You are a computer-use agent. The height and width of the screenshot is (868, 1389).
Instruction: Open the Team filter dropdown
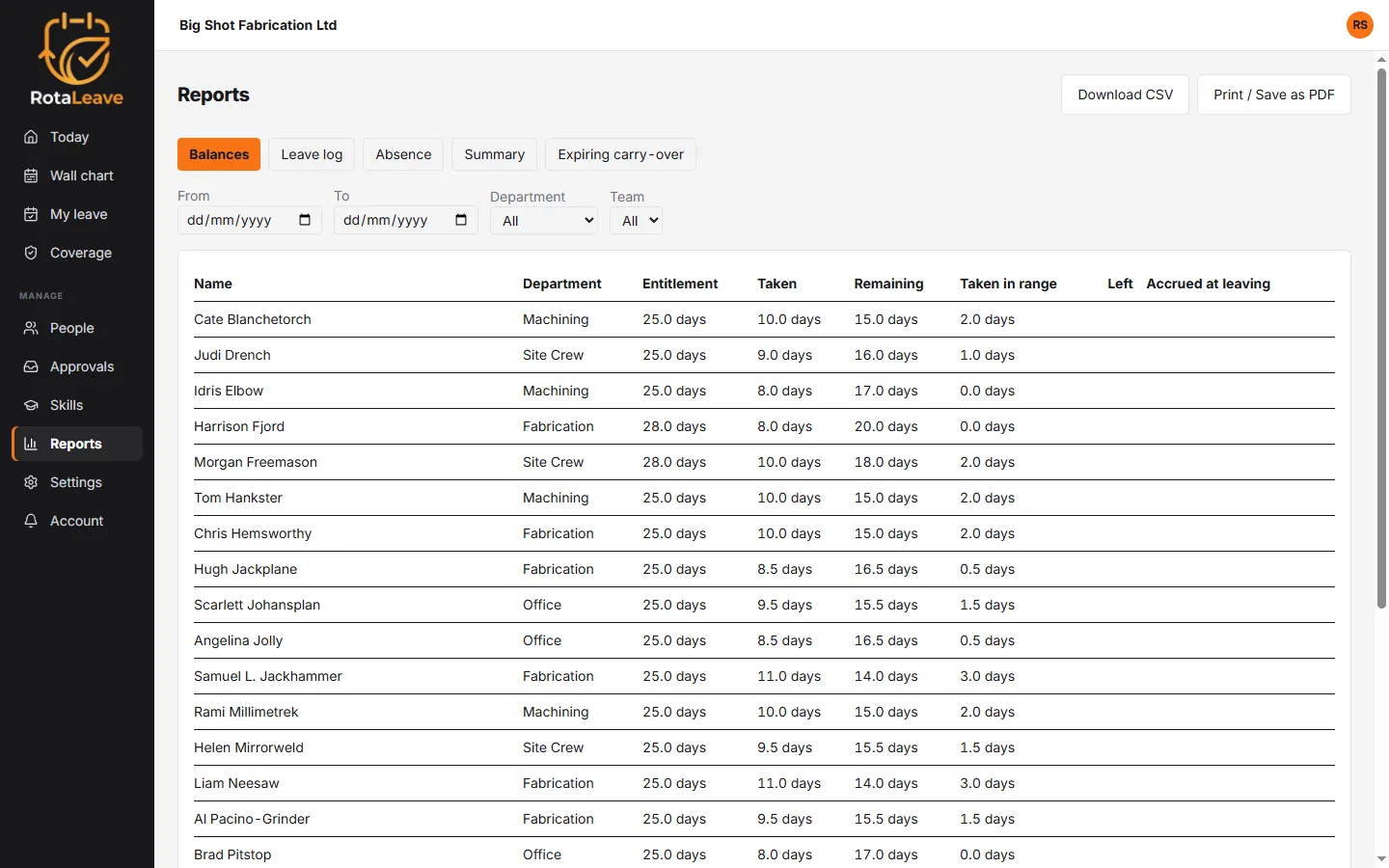[x=637, y=221]
